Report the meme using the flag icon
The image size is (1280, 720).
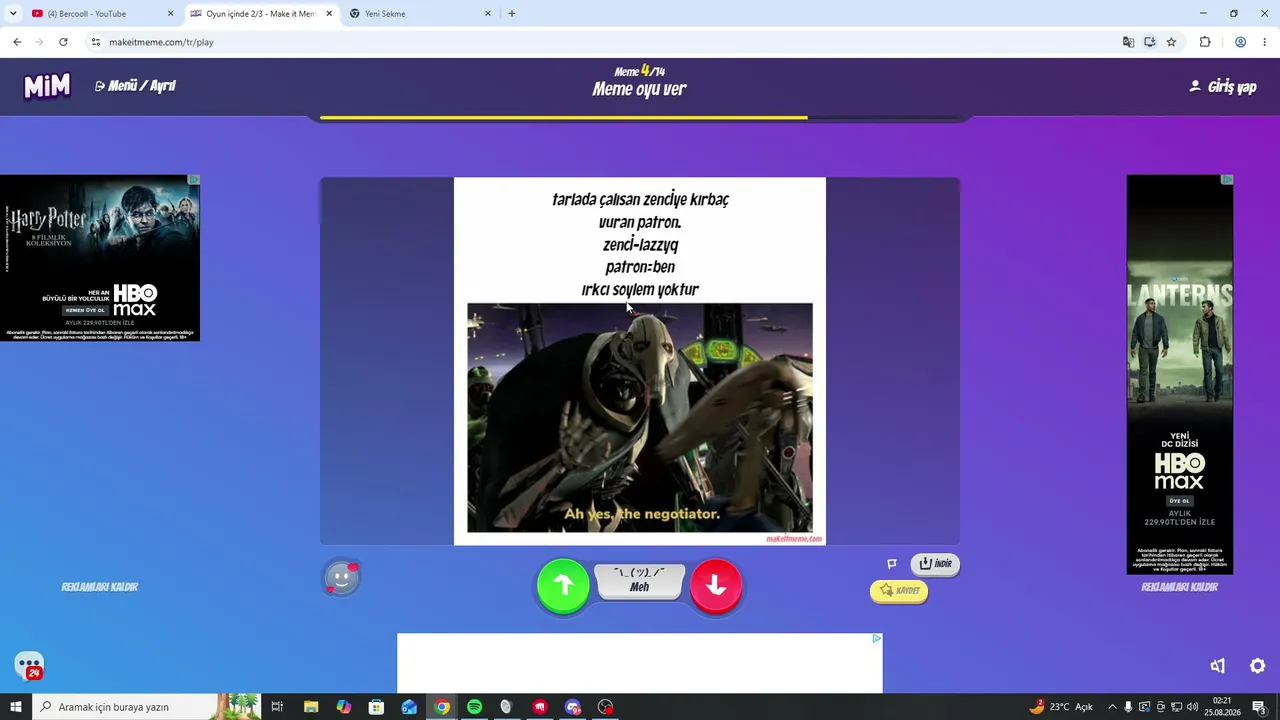(892, 564)
